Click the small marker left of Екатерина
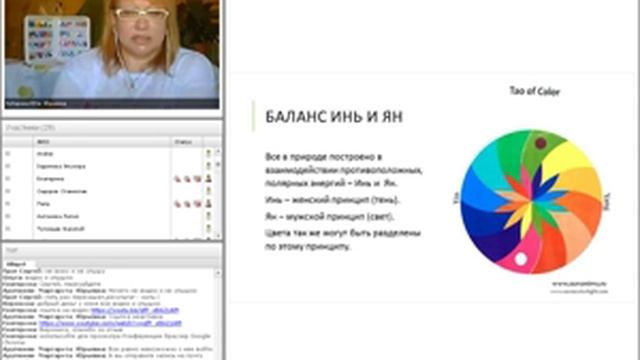Image resolution: width=640 pixels, height=360 pixels. [8, 179]
